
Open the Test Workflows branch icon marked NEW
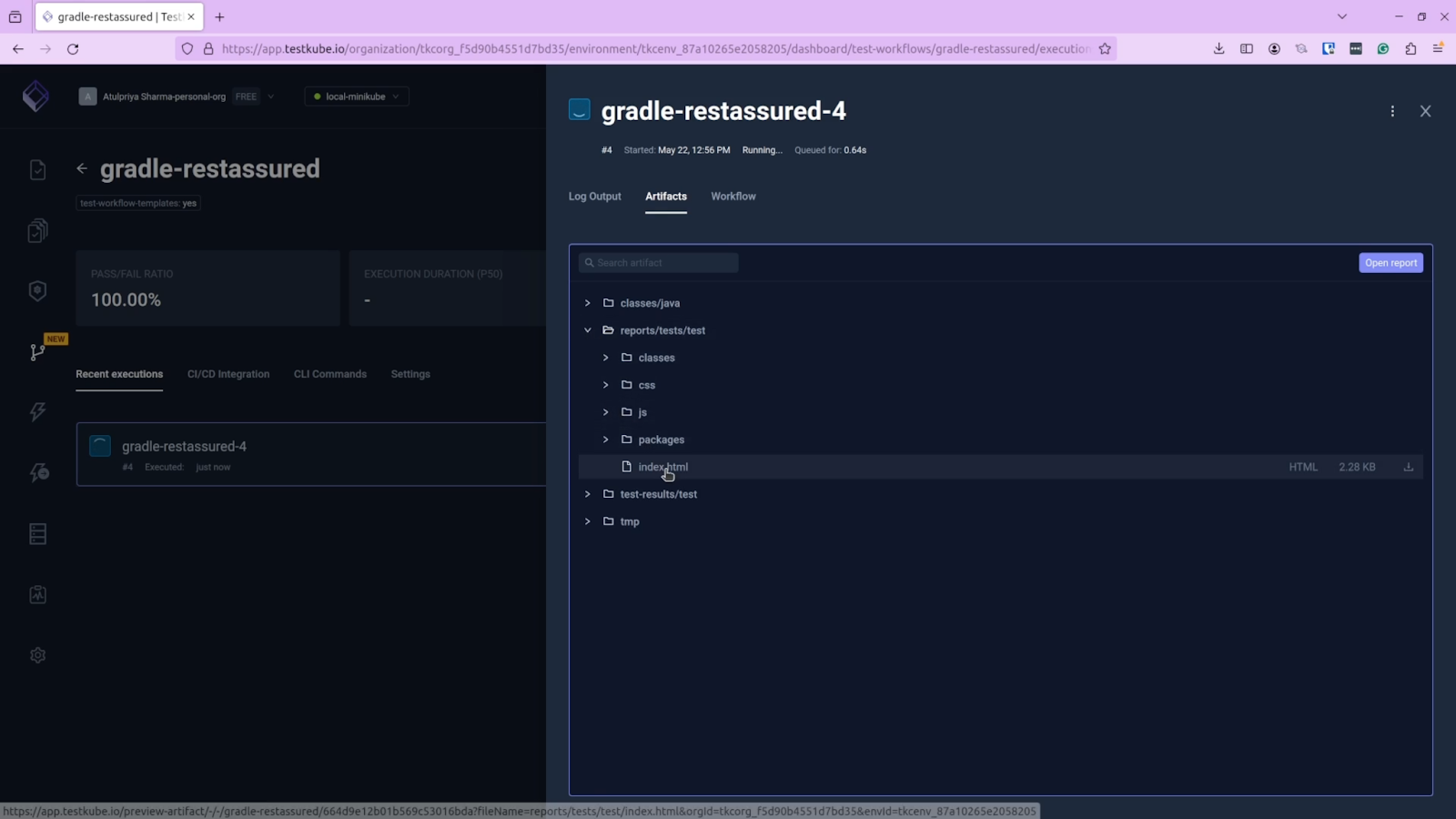tap(37, 352)
